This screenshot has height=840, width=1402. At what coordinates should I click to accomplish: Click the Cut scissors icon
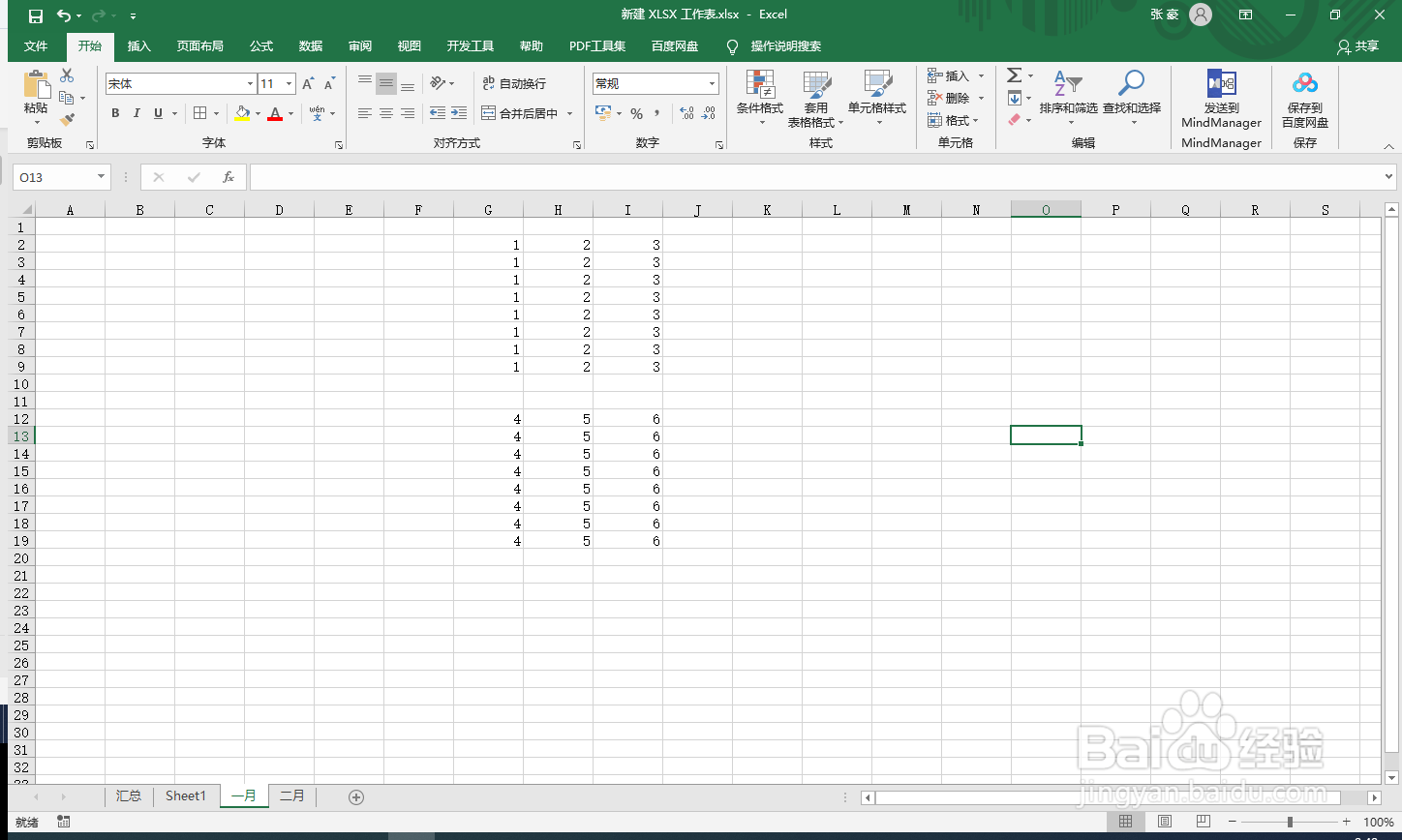[x=67, y=75]
